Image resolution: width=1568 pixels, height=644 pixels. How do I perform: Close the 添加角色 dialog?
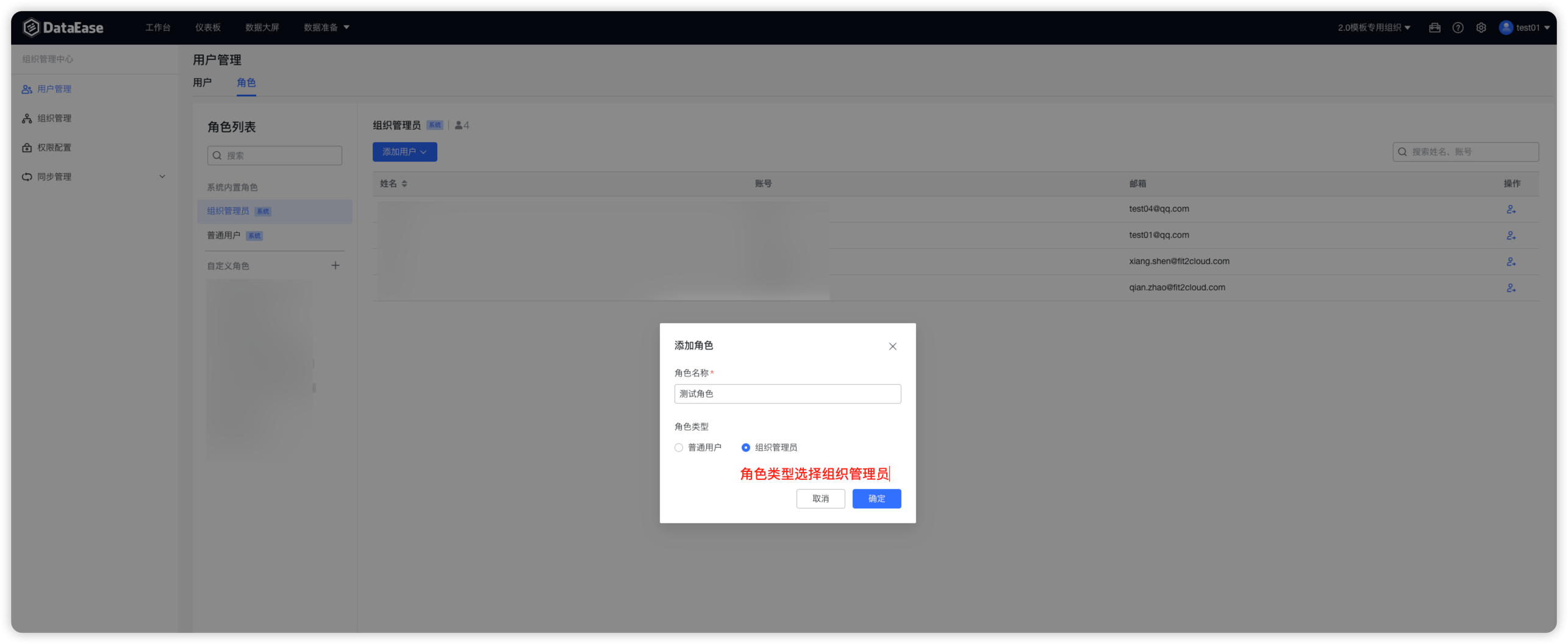(x=892, y=346)
